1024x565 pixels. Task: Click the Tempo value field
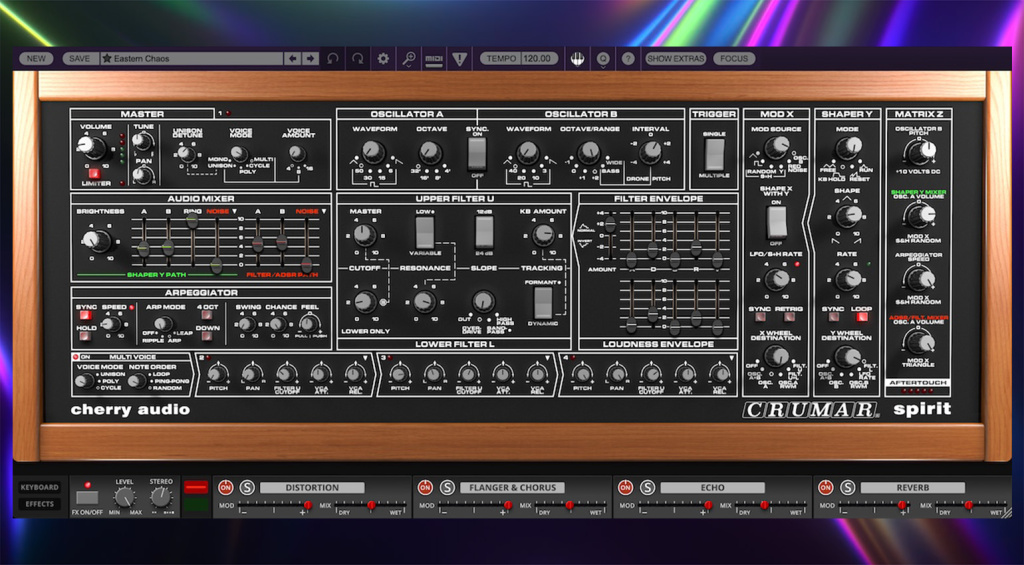pos(538,59)
